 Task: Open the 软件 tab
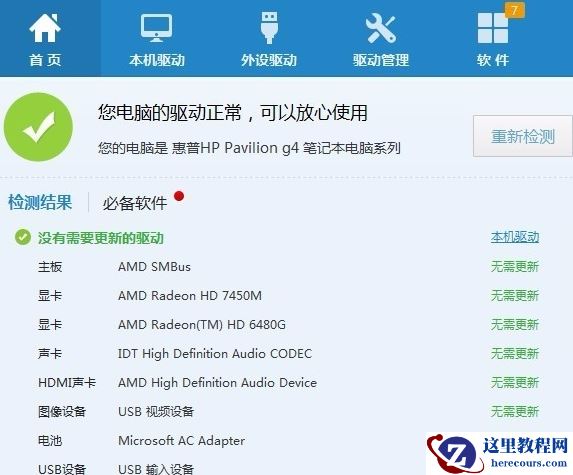coord(493,39)
